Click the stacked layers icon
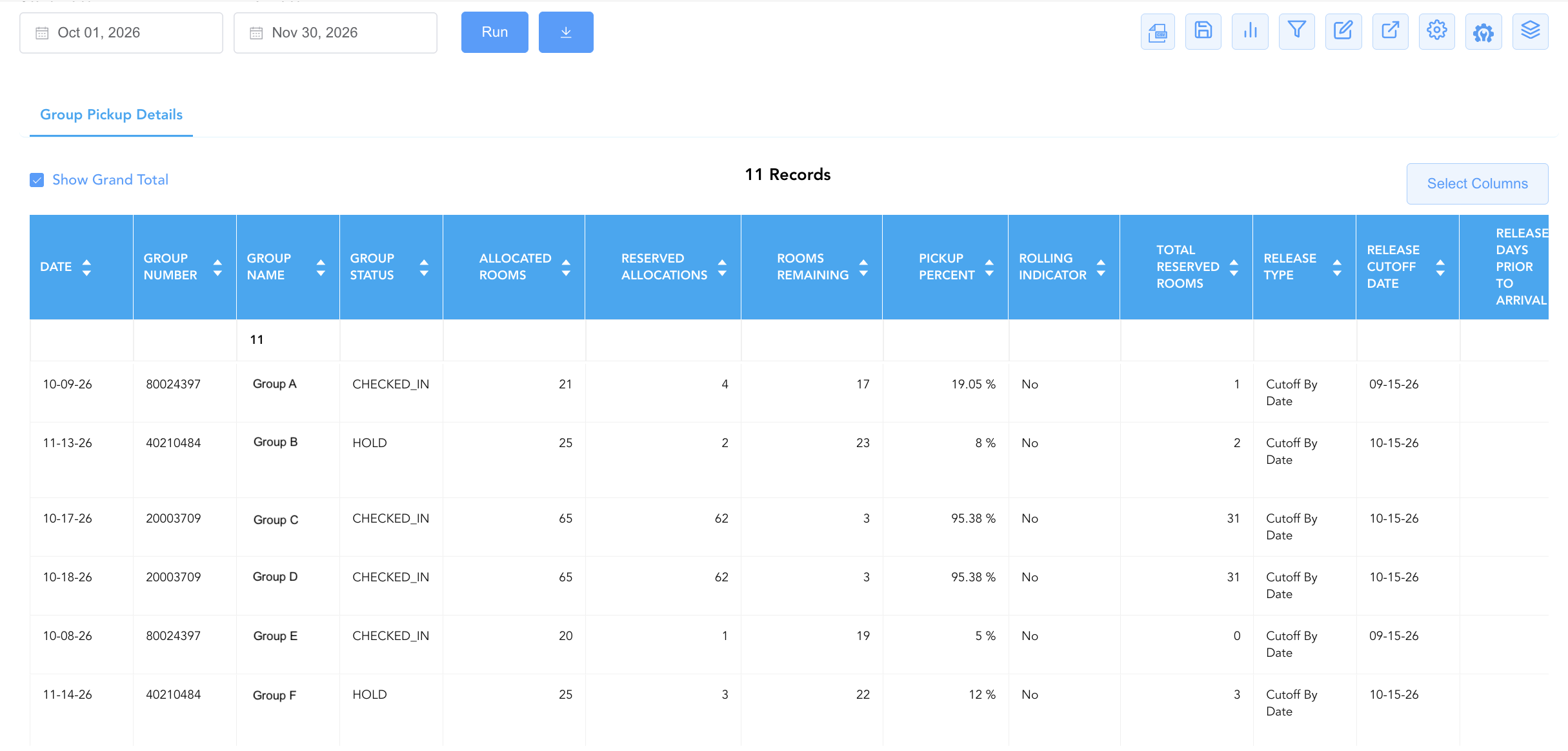Viewport: 1568px width, 751px height. pyautogui.click(x=1530, y=32)
